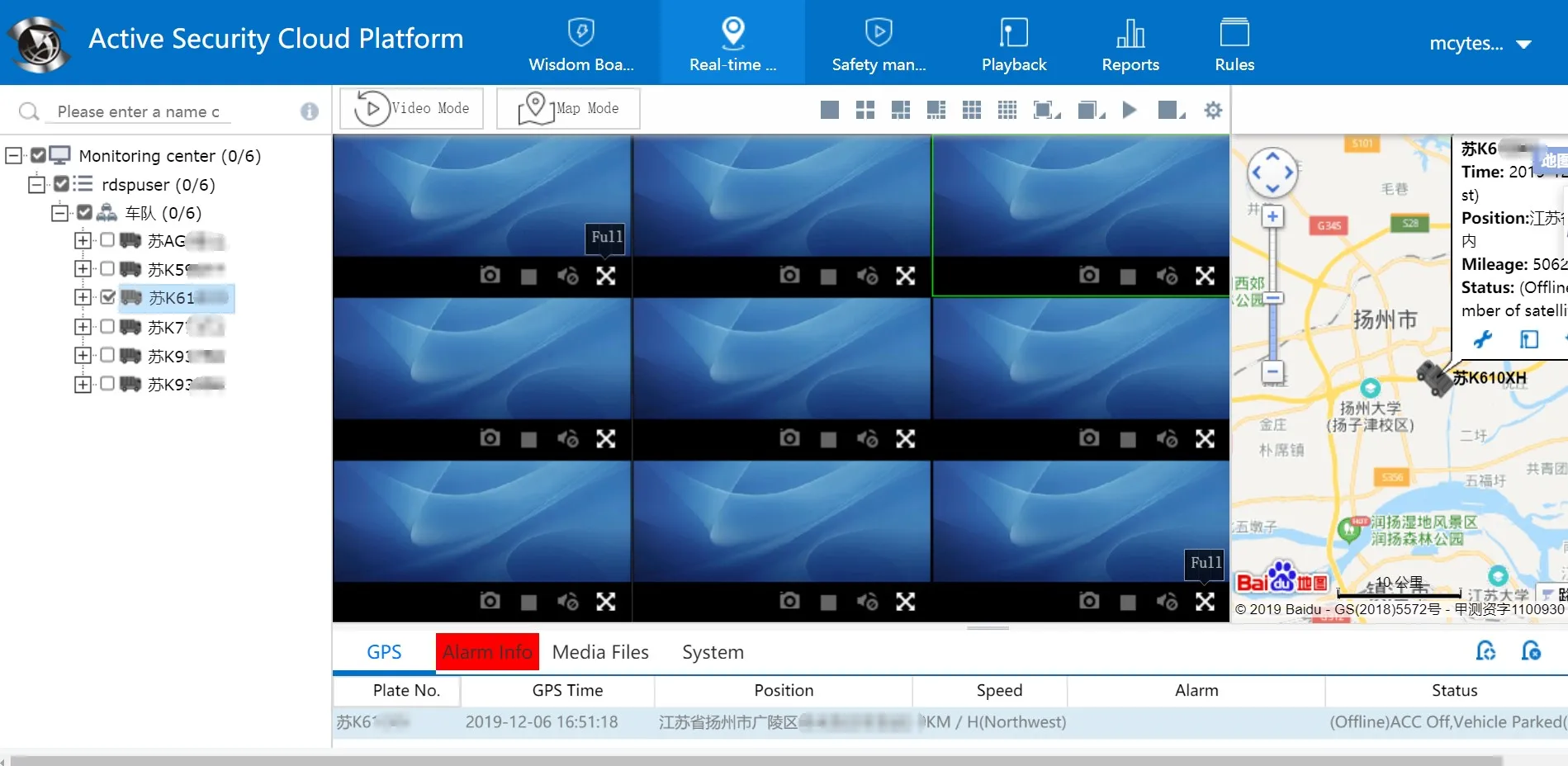1568x766 pixels.
Task: Toggle the Monitoring center checkbox
Action: 38,155
